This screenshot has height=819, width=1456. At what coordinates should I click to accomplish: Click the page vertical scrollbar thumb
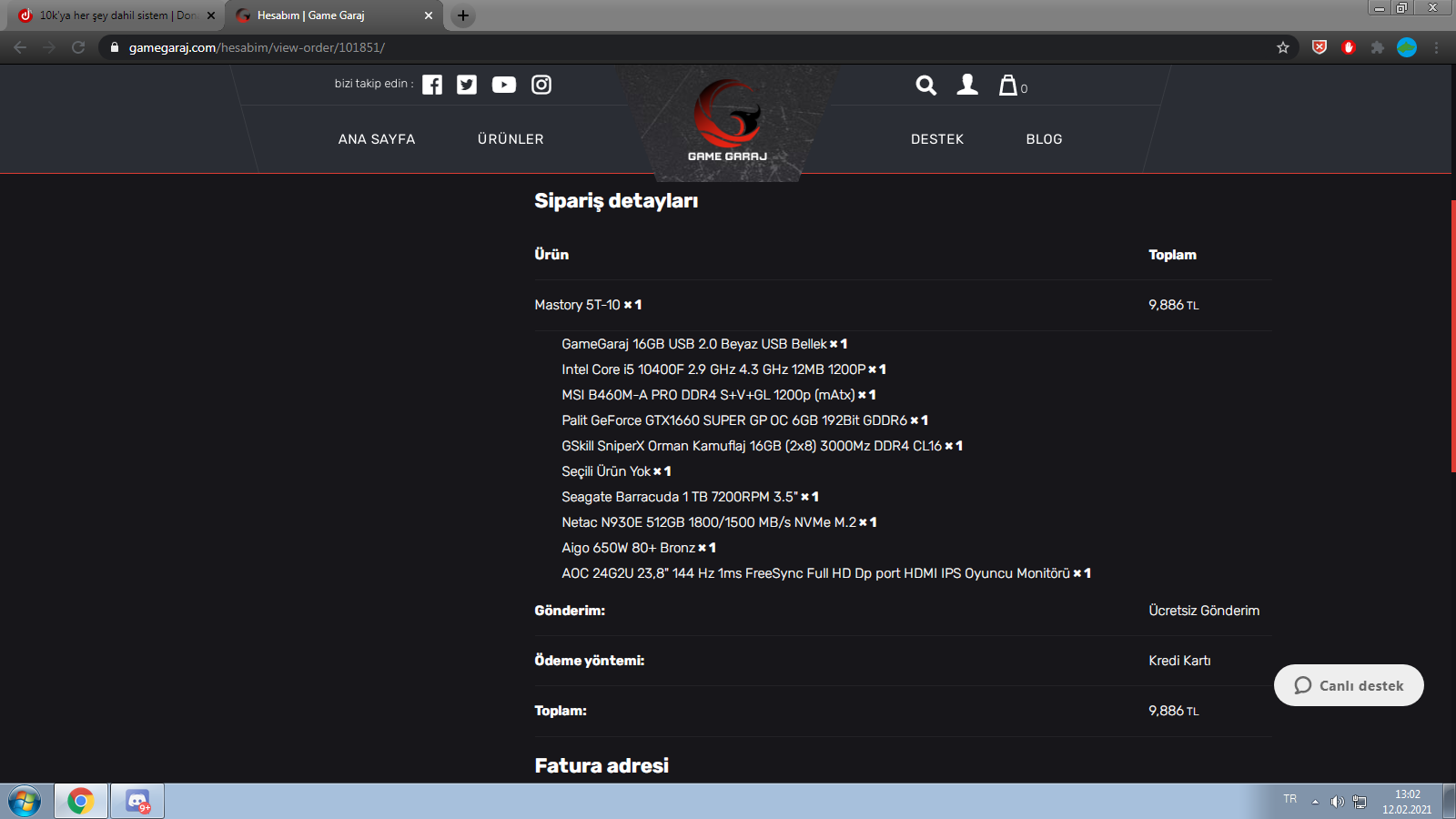[x=1453, y=335]
